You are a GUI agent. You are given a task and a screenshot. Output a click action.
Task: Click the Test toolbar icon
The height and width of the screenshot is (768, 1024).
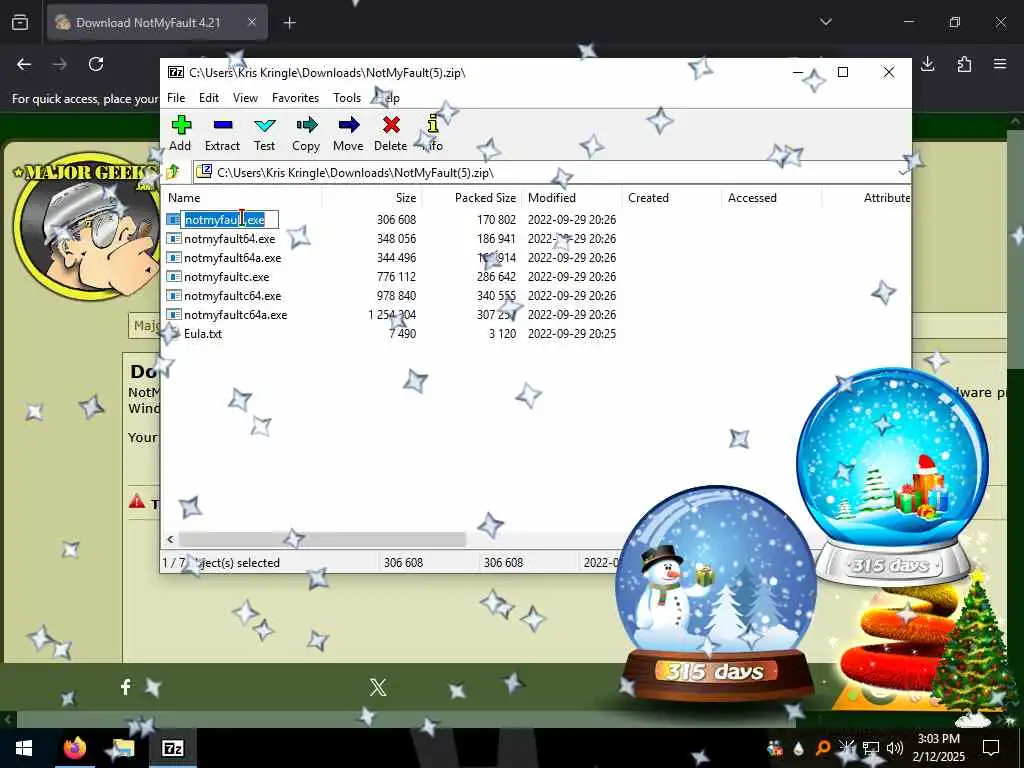tap(264, 125)
